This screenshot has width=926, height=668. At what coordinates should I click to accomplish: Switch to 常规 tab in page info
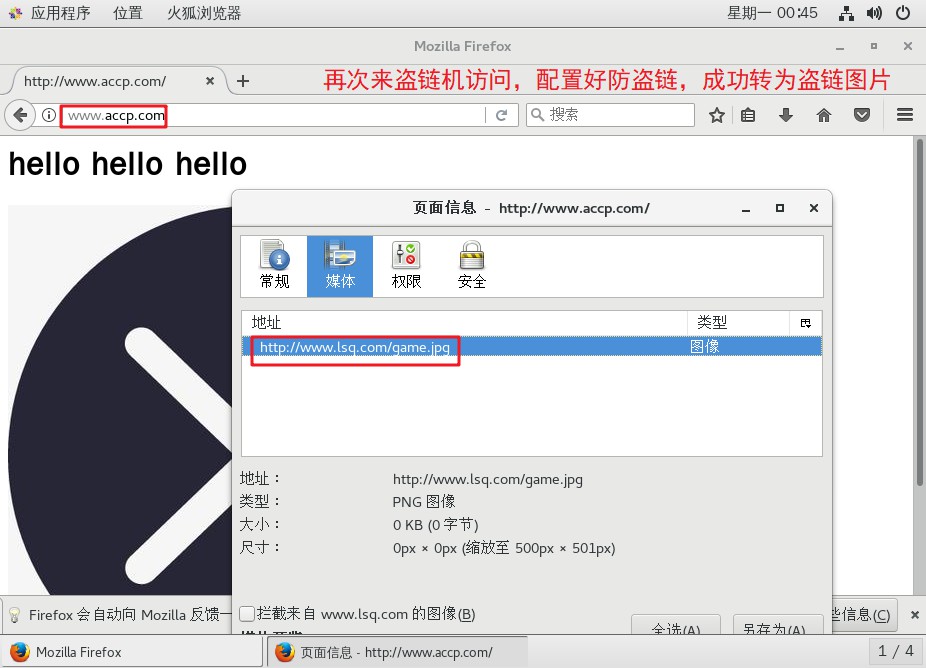275,266
